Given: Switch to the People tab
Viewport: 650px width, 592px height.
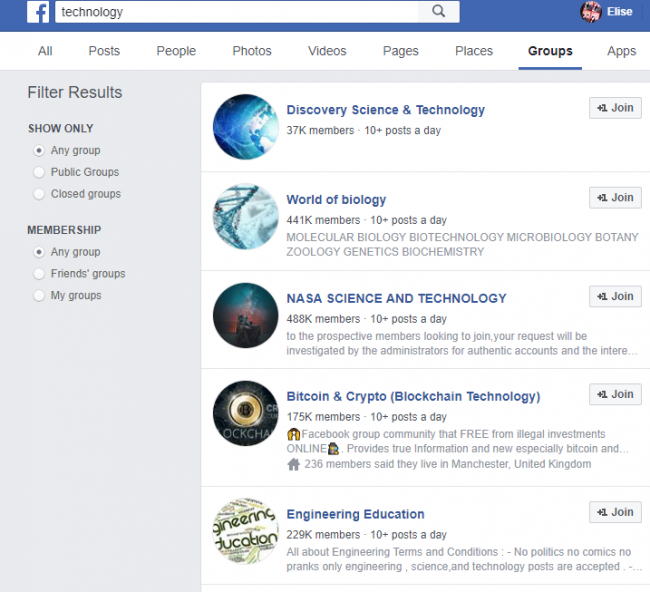Looking at the screenshot, I should click(x=176, y=51).
